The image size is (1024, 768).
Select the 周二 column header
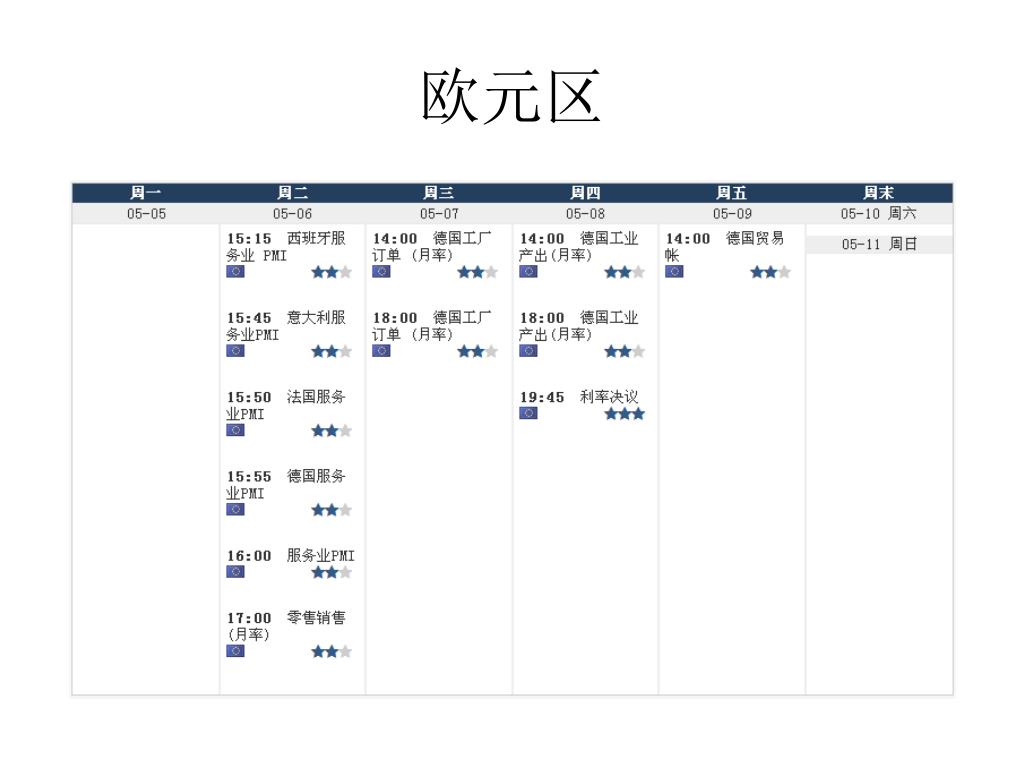pos(293,193)
